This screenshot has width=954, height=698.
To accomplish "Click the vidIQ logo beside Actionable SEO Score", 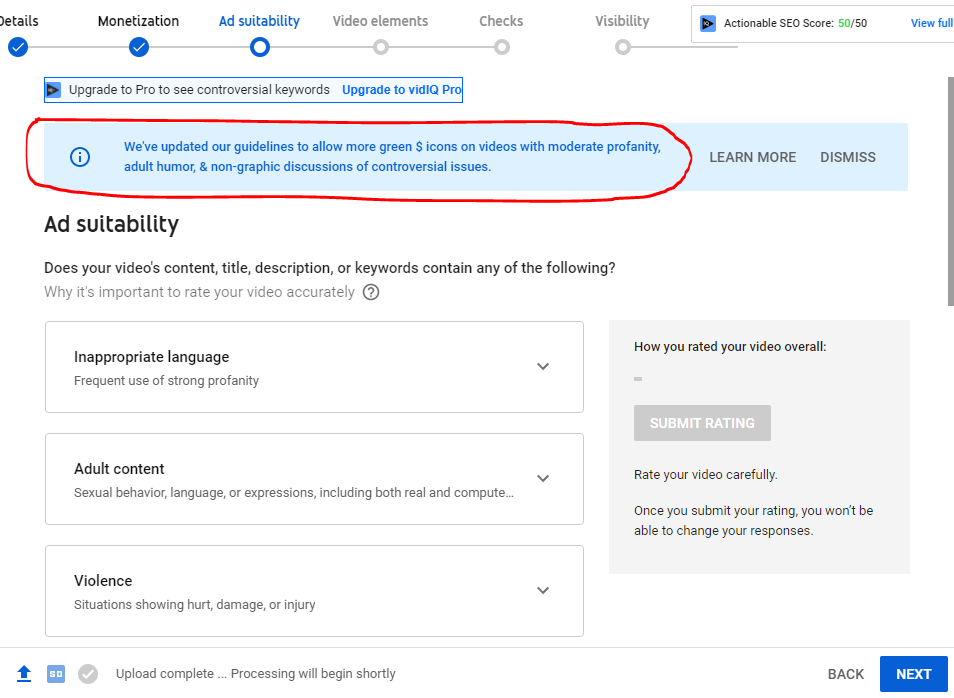I will [708, 24].
